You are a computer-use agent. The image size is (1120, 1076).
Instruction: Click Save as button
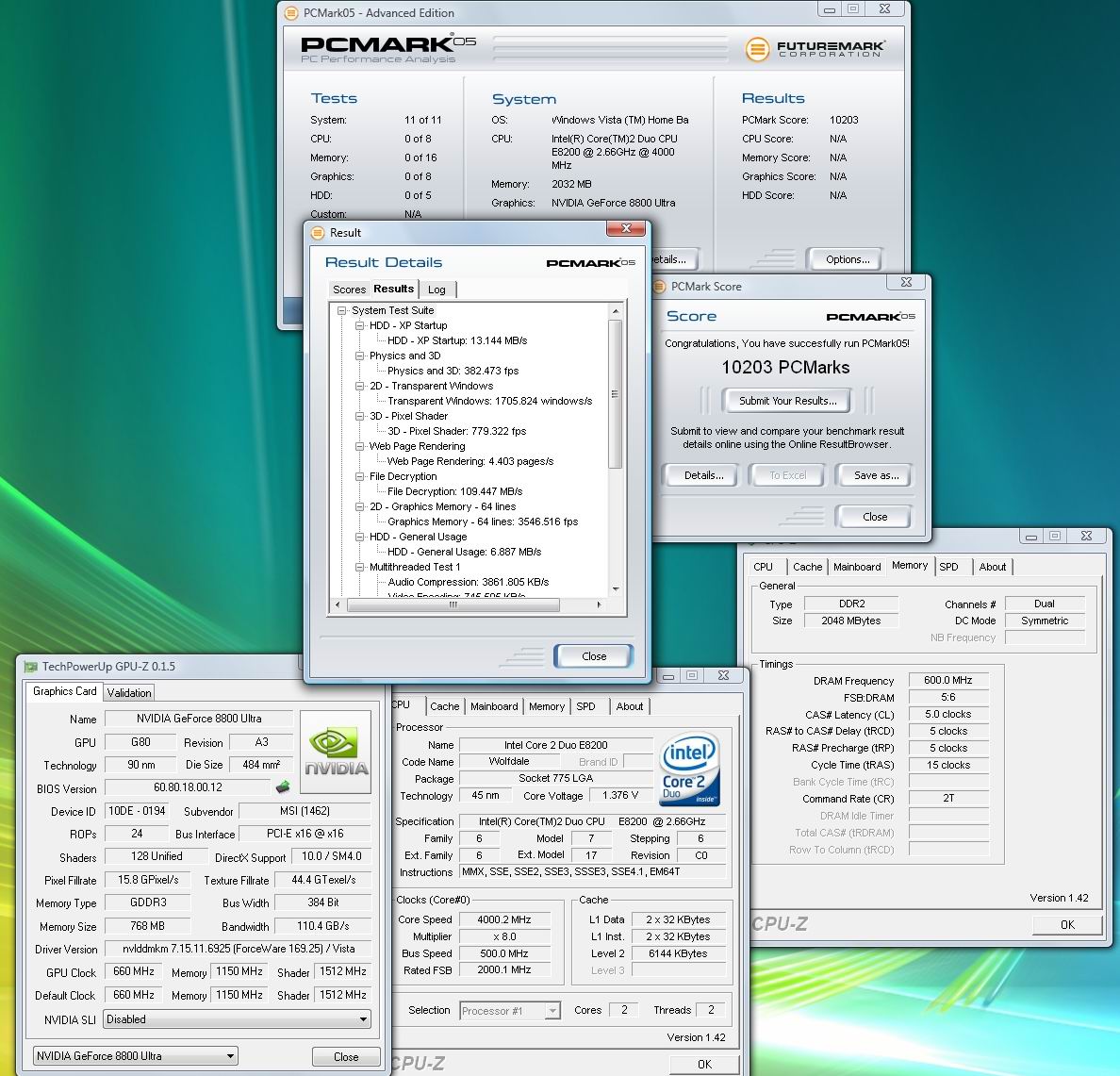tap(876, 475)
